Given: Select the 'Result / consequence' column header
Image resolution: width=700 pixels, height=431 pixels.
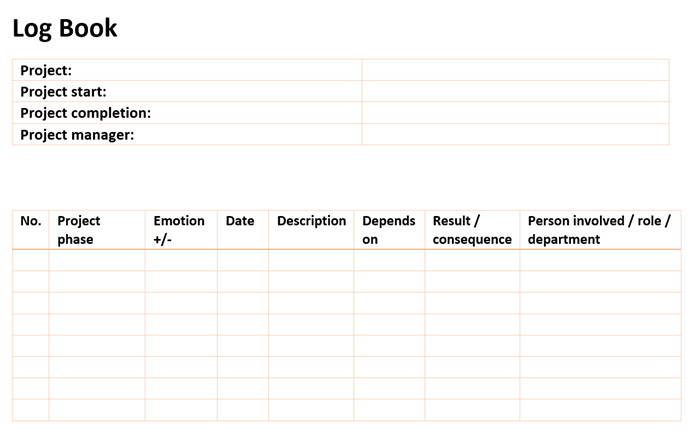Looking at the screenshot, I should (472, 230).
